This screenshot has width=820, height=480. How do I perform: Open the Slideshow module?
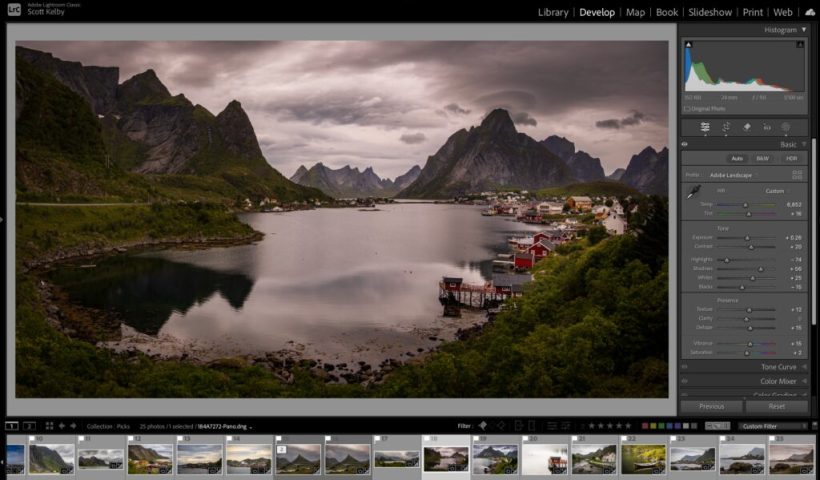[710, 12]
